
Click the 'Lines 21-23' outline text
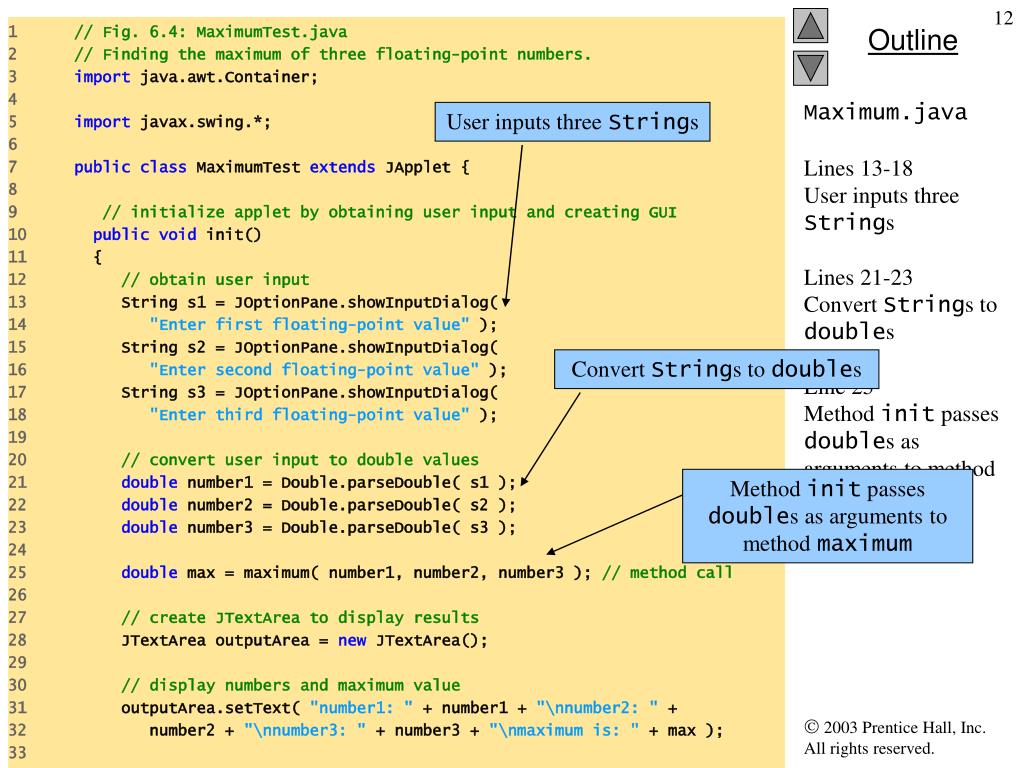coord(857,278)
